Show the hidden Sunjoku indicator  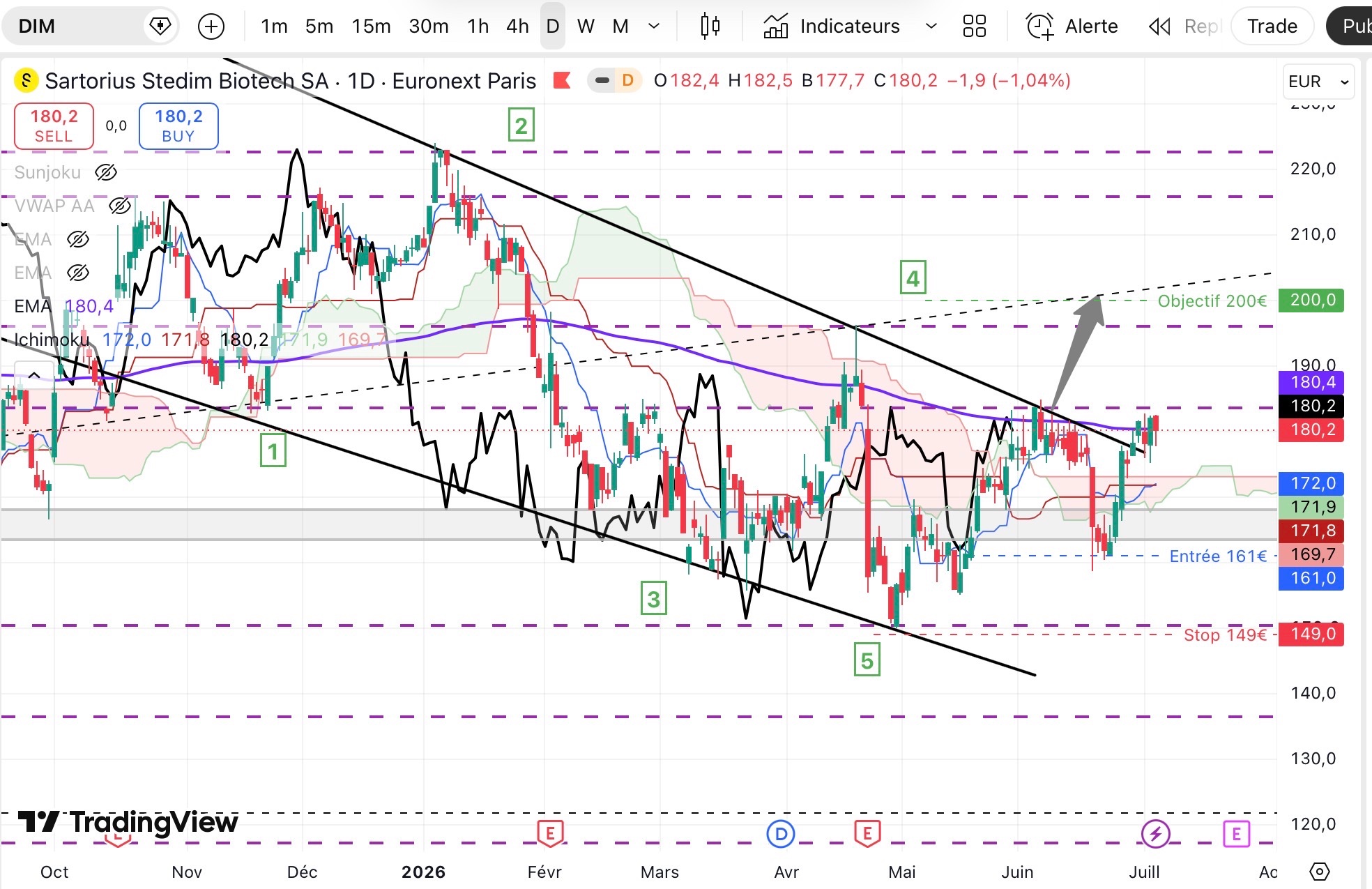(x=106, y=172)
